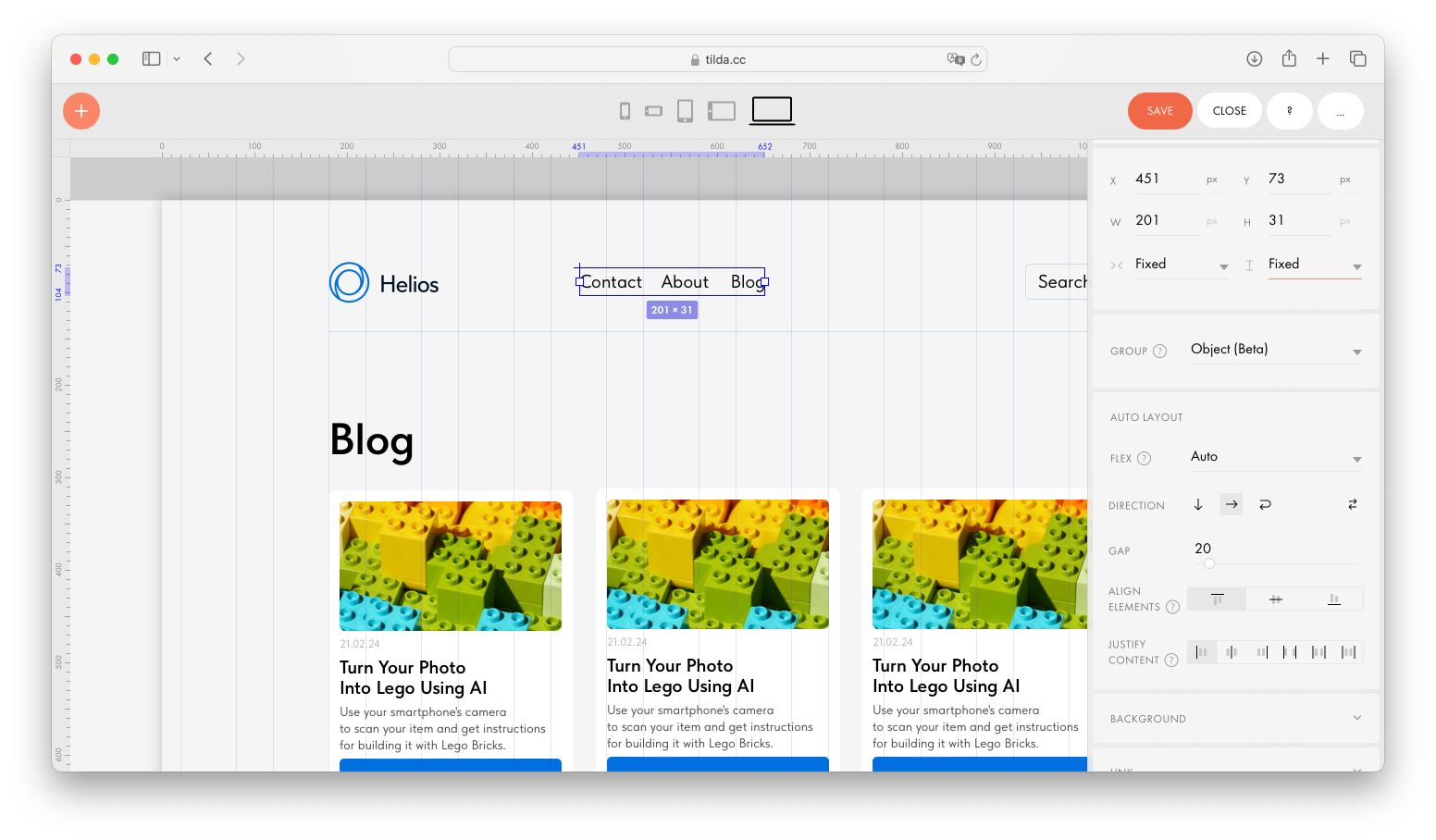
Task: Edit the width value field
Action: (x=1164, y=220)
